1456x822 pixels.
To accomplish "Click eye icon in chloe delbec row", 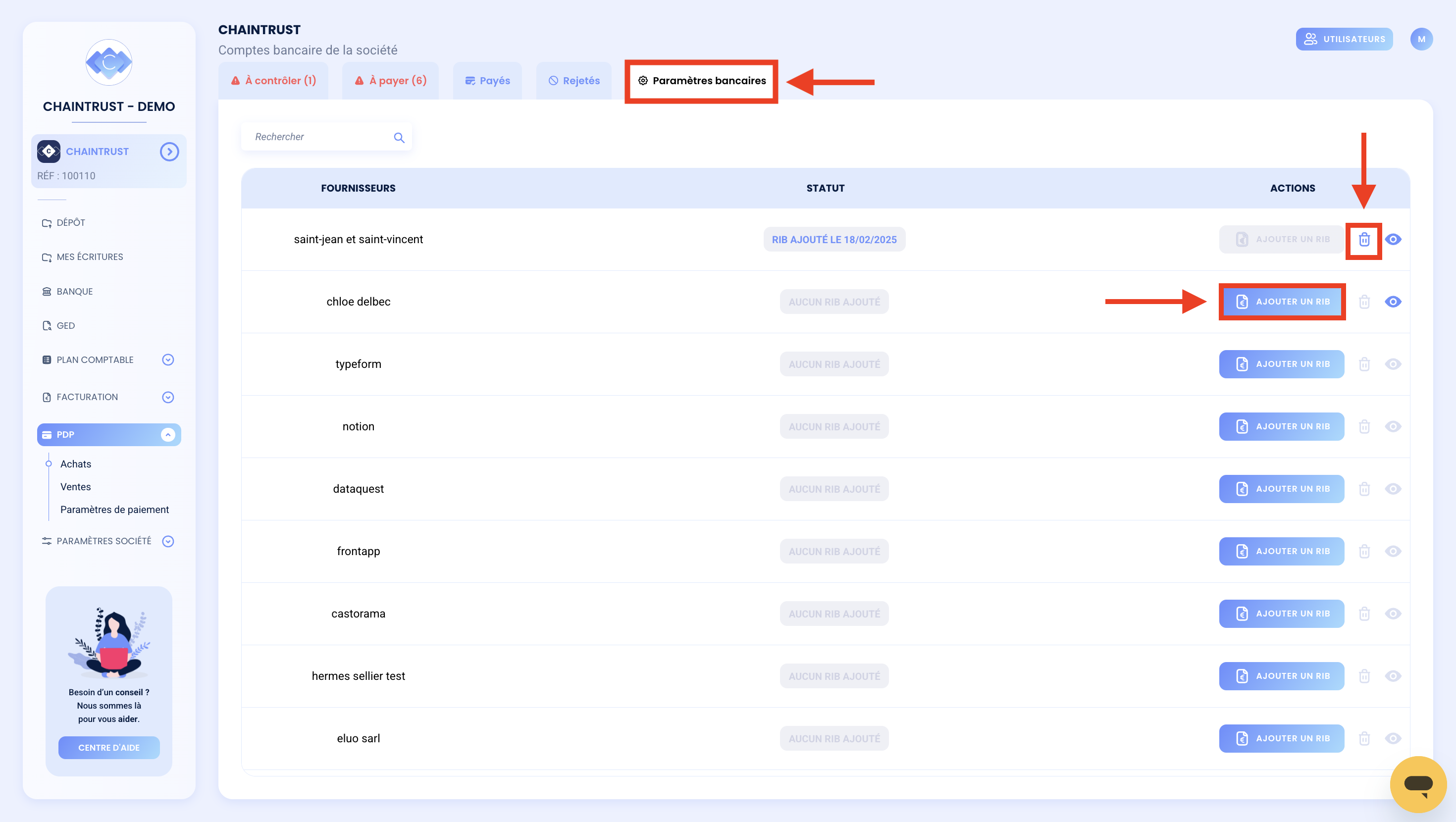I will pyautogui.click(x=1393, y=302).
